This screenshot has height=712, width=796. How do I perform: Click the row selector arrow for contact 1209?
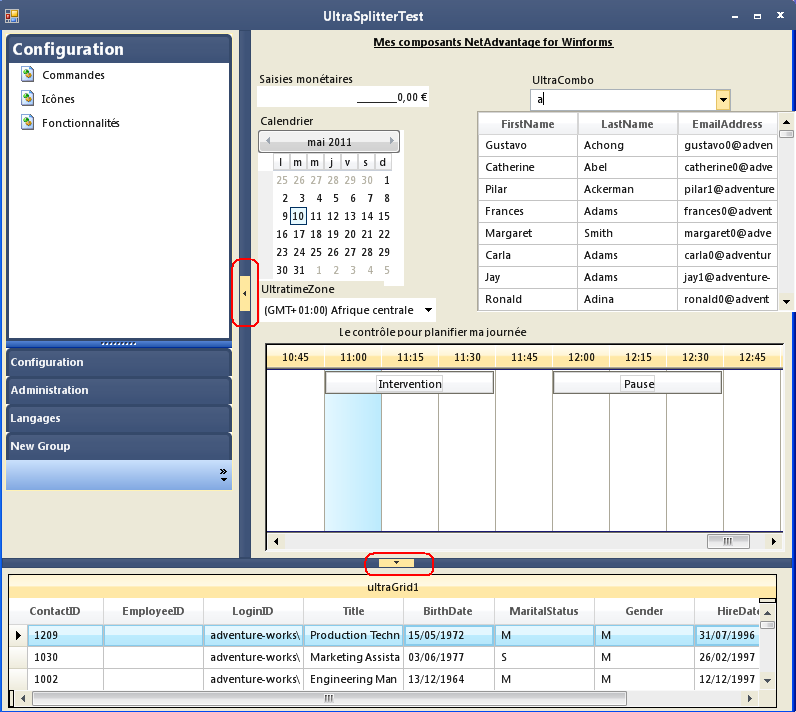18,635
